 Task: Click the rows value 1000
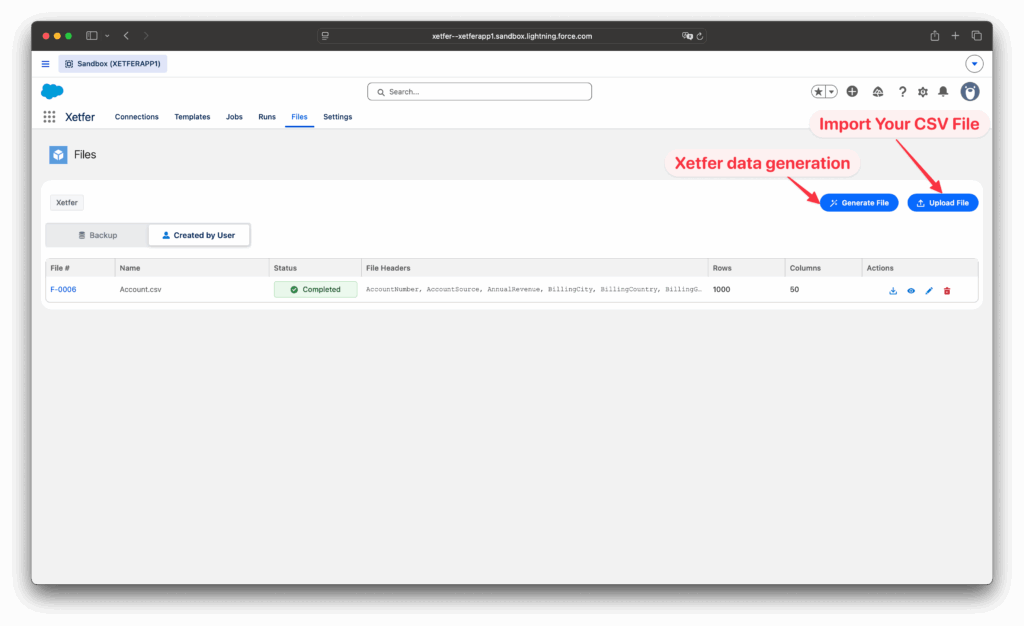[721, 290]
